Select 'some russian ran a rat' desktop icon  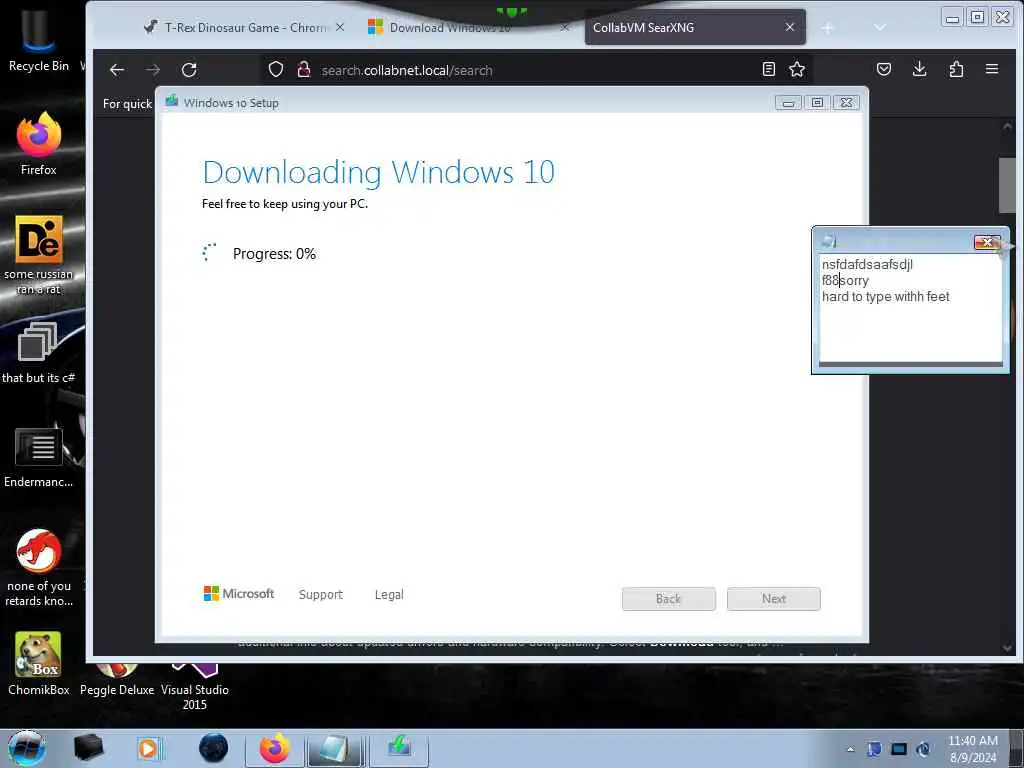pyautogui.click(x=39, y=255)
